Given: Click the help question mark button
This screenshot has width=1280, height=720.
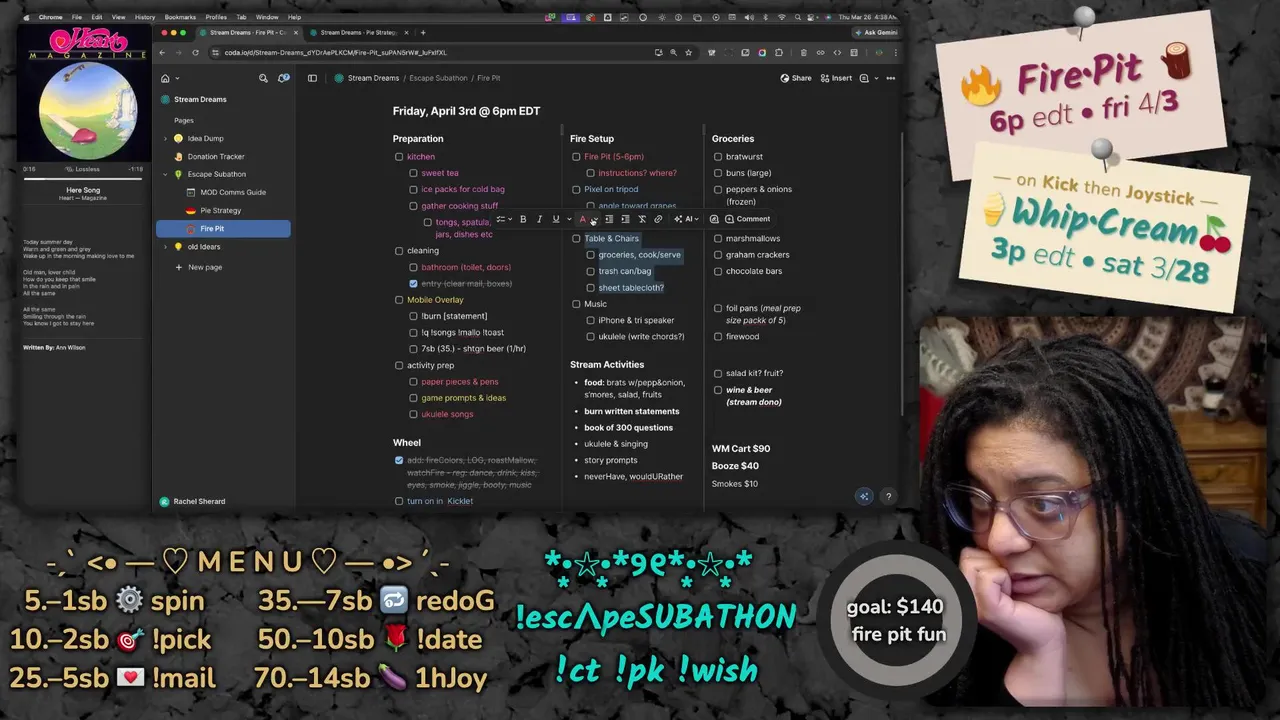Looking at the screenshot, I should coord(888,496).
